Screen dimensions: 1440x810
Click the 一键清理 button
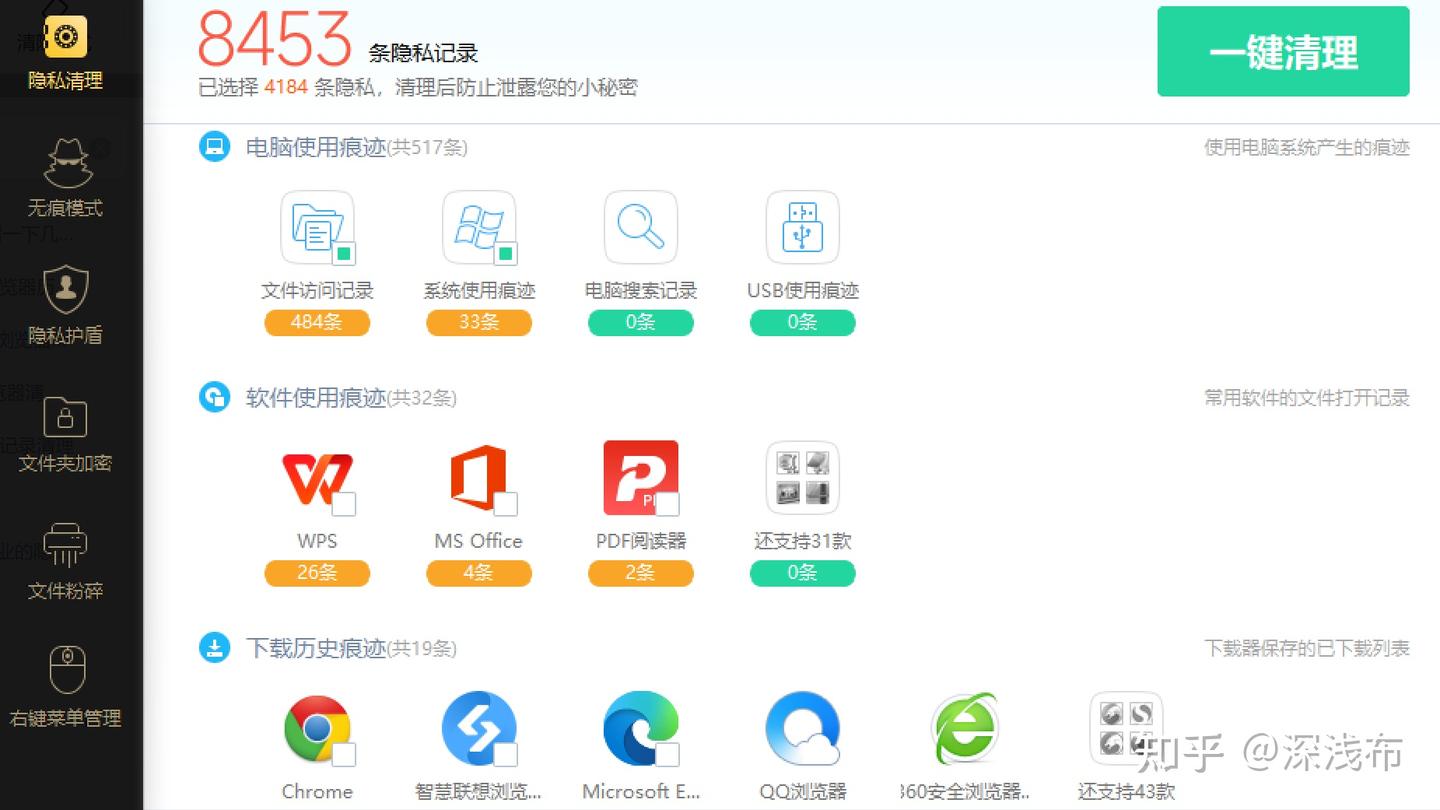click(1283, 51)
